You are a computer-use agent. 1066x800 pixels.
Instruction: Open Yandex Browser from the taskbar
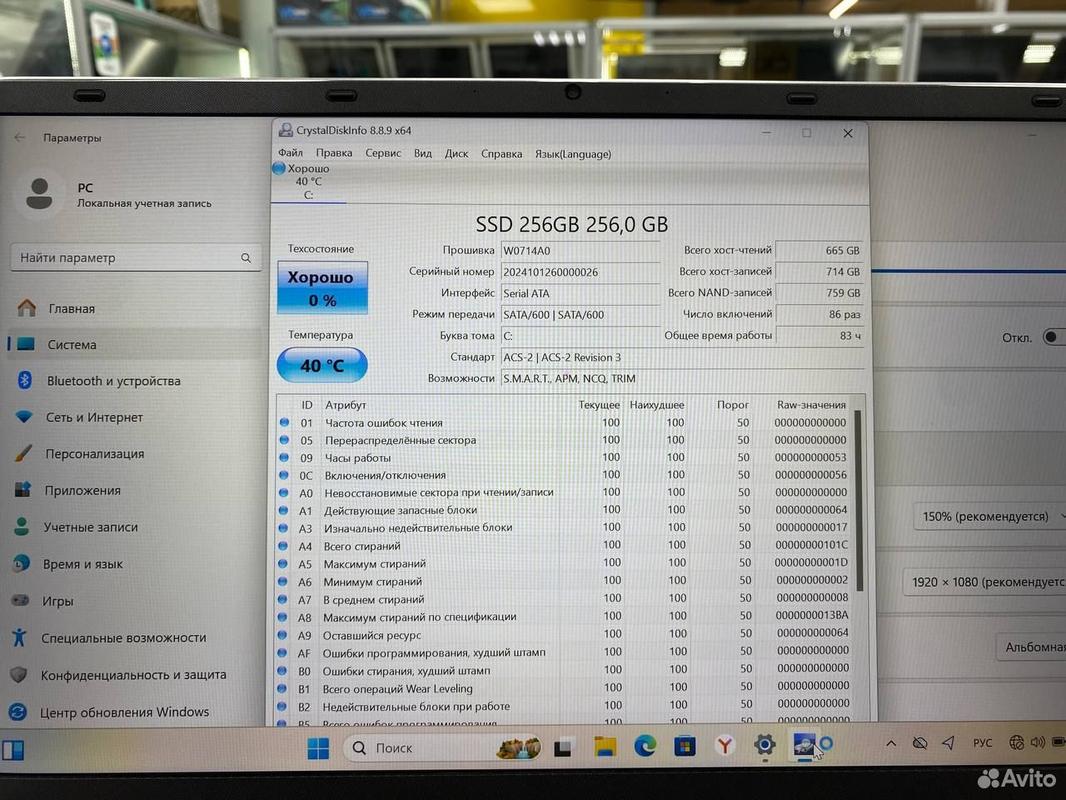coord(725,746)
